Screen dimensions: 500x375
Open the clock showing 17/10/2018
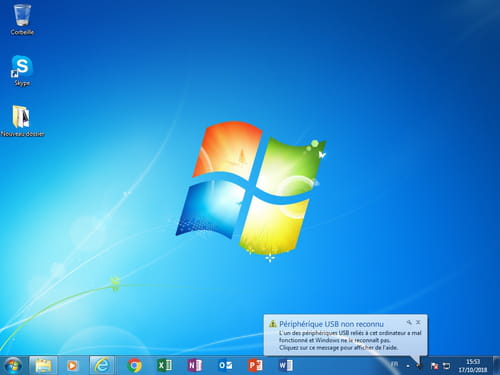tap(473, 366)
